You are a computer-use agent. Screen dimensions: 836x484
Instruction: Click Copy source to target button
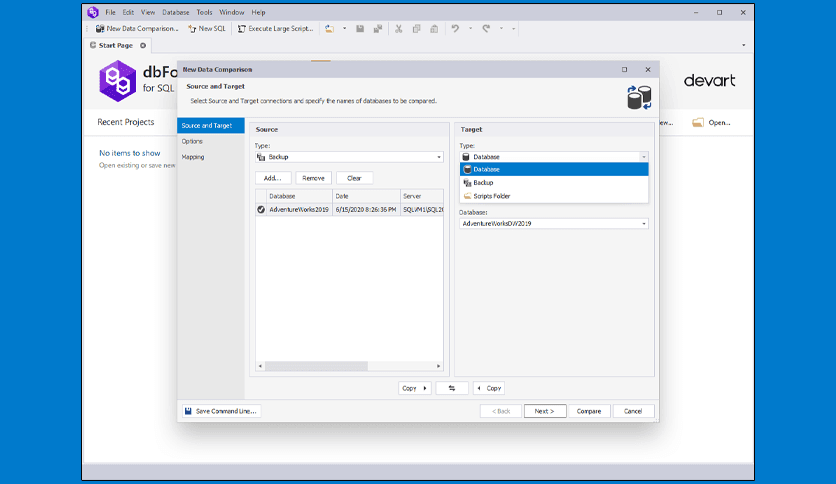pos(414,389)
